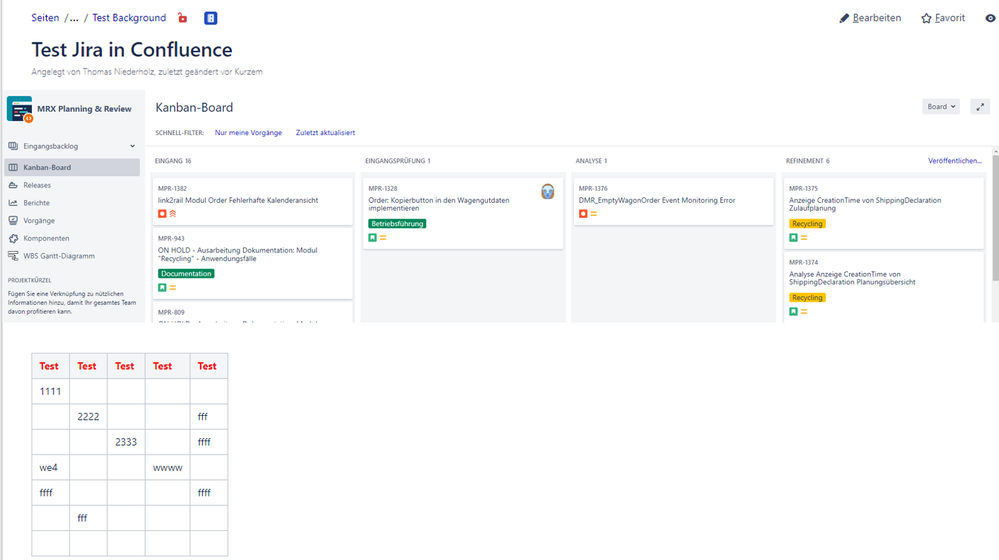Open card MPR-1376 DMR_EmptyWagonOrder Event Monitoring Error
999x560 pixels.
click(673, 201)
